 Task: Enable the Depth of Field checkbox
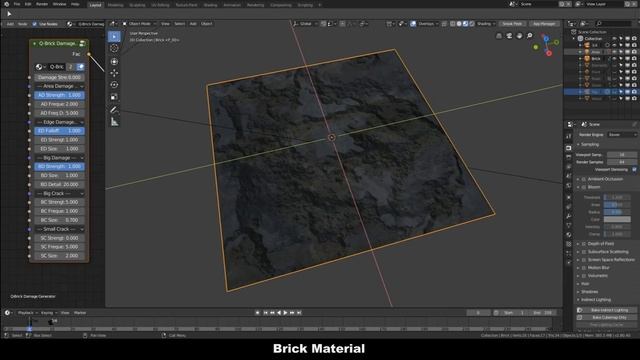pyautogui.click(x=584, y=244)
